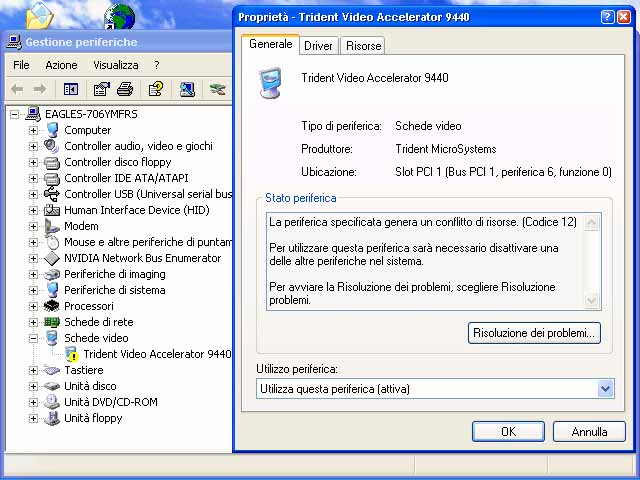The height and width of the screenshot is (480, 640).
Task: Open the Utilizzo periferica dropdown
Action: click(605, 389)
